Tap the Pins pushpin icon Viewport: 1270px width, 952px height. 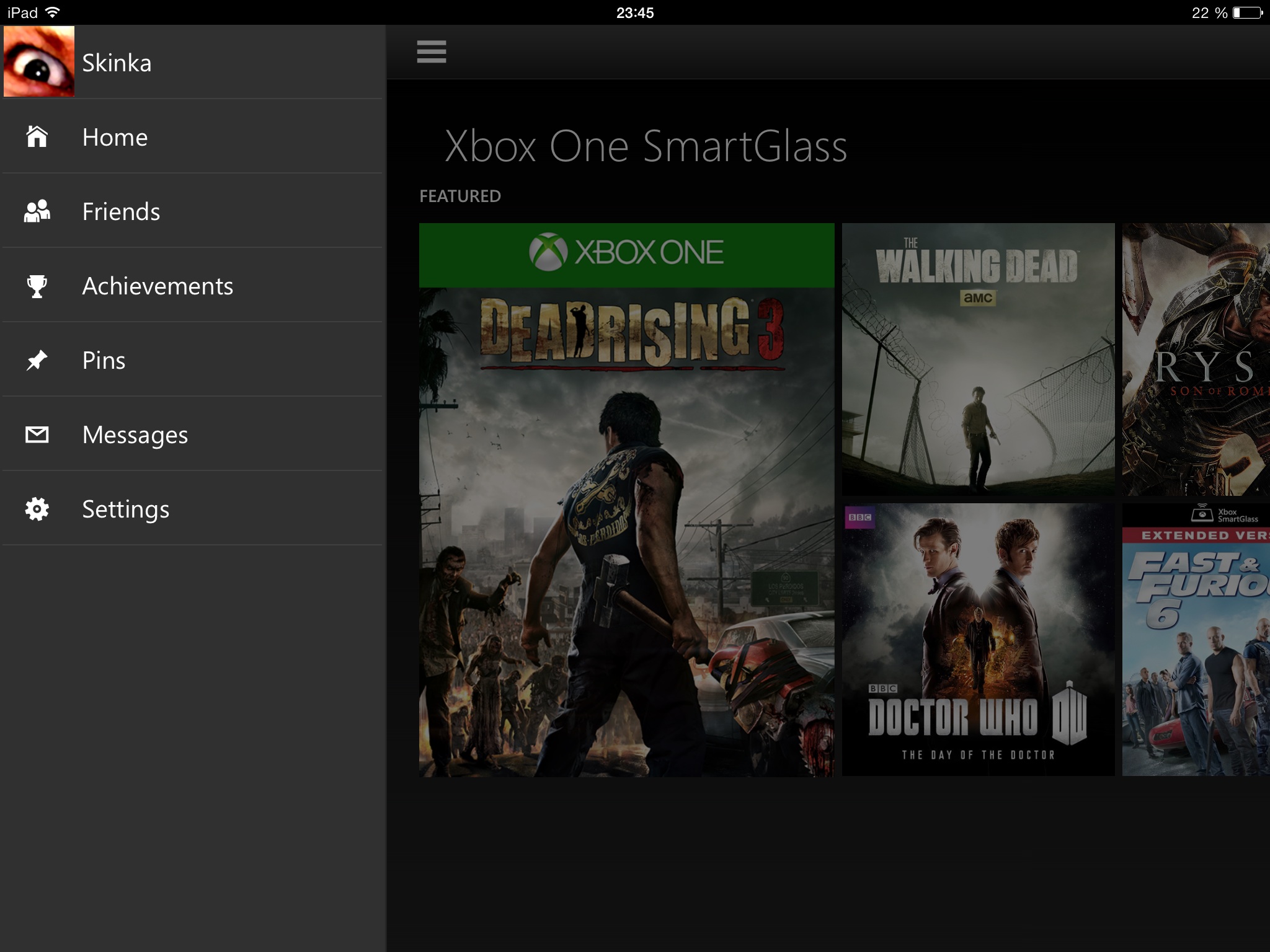pos(37,360)
